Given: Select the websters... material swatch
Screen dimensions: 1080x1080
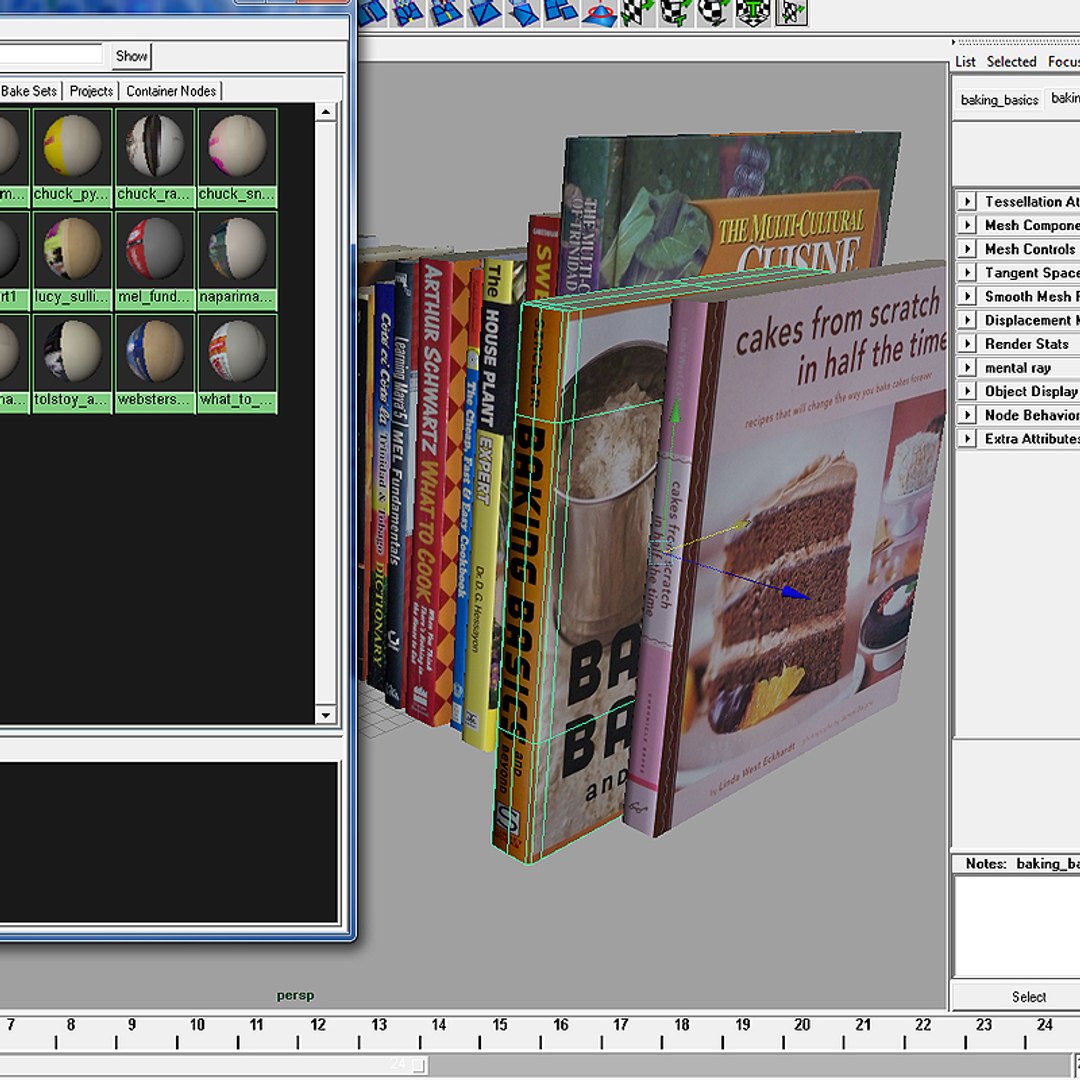Looking at the screenshot, I should [x=154, y=363].
